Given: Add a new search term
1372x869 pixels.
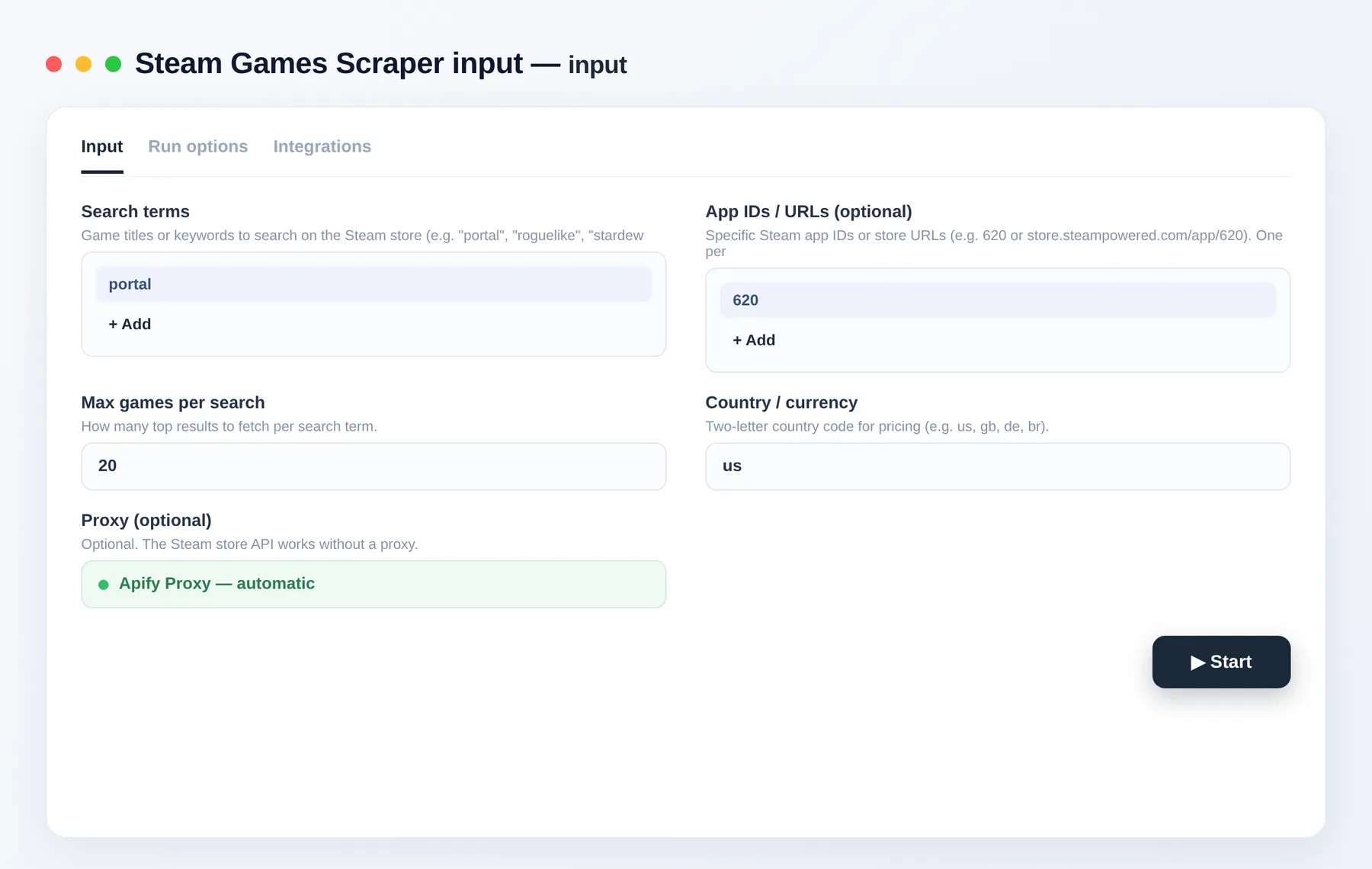Looking at the screenshot, I should (130, 324).
